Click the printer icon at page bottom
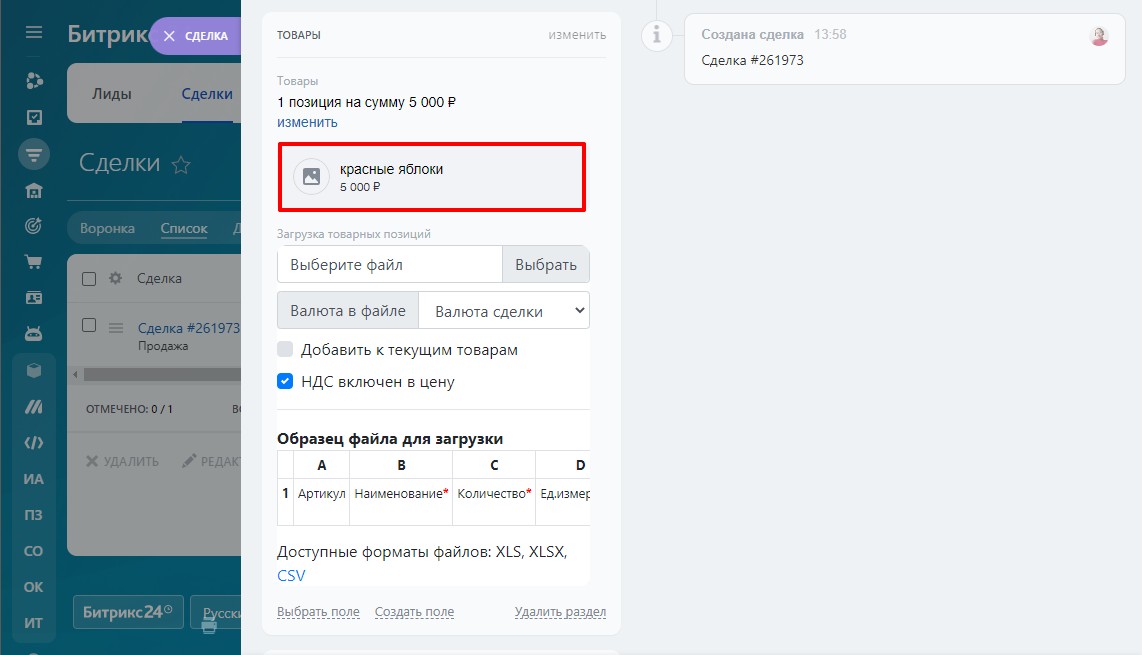This screenshot has width=1142, height=655. 209,625
